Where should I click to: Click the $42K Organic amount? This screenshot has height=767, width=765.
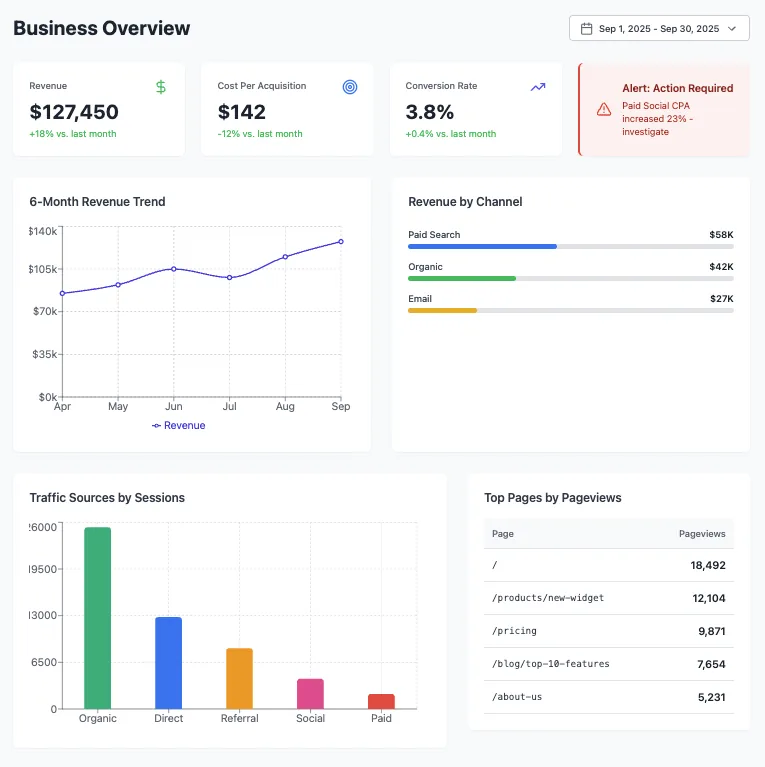coord(721,267)
